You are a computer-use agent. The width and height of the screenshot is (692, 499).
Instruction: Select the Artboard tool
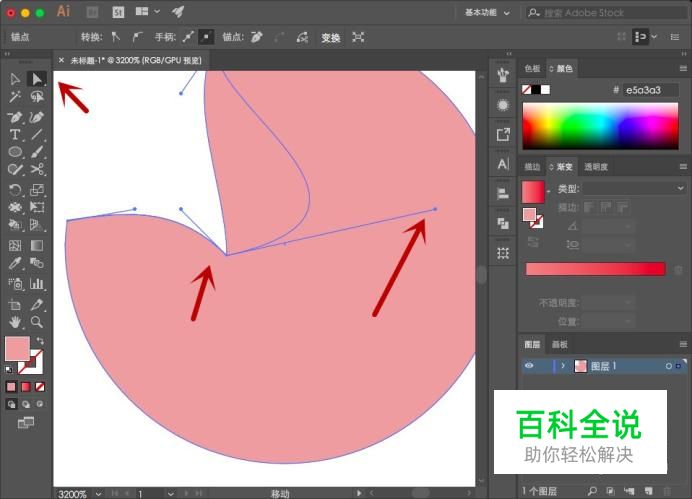[x=15, y=304]
